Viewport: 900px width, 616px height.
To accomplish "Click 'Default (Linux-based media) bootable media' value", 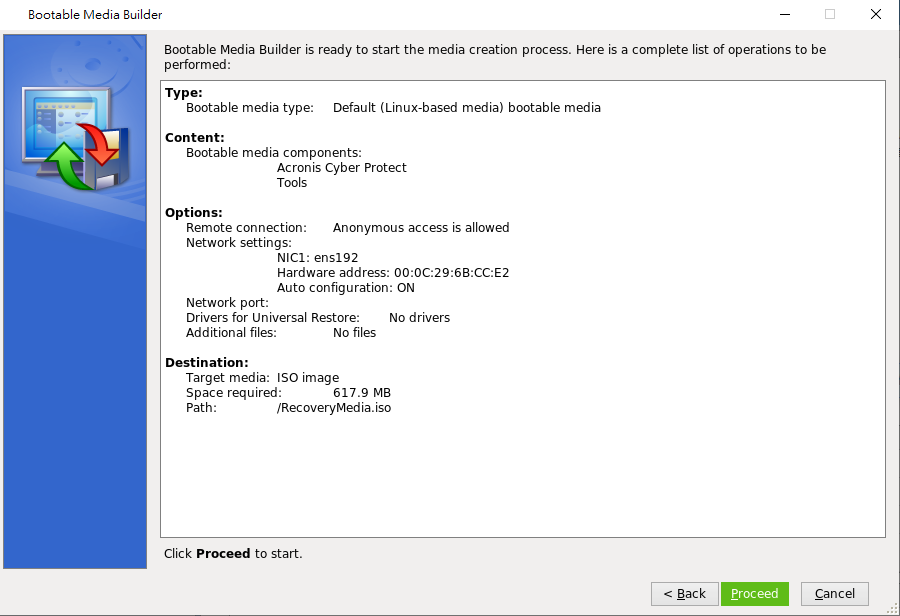I will [x=467, y=107].
